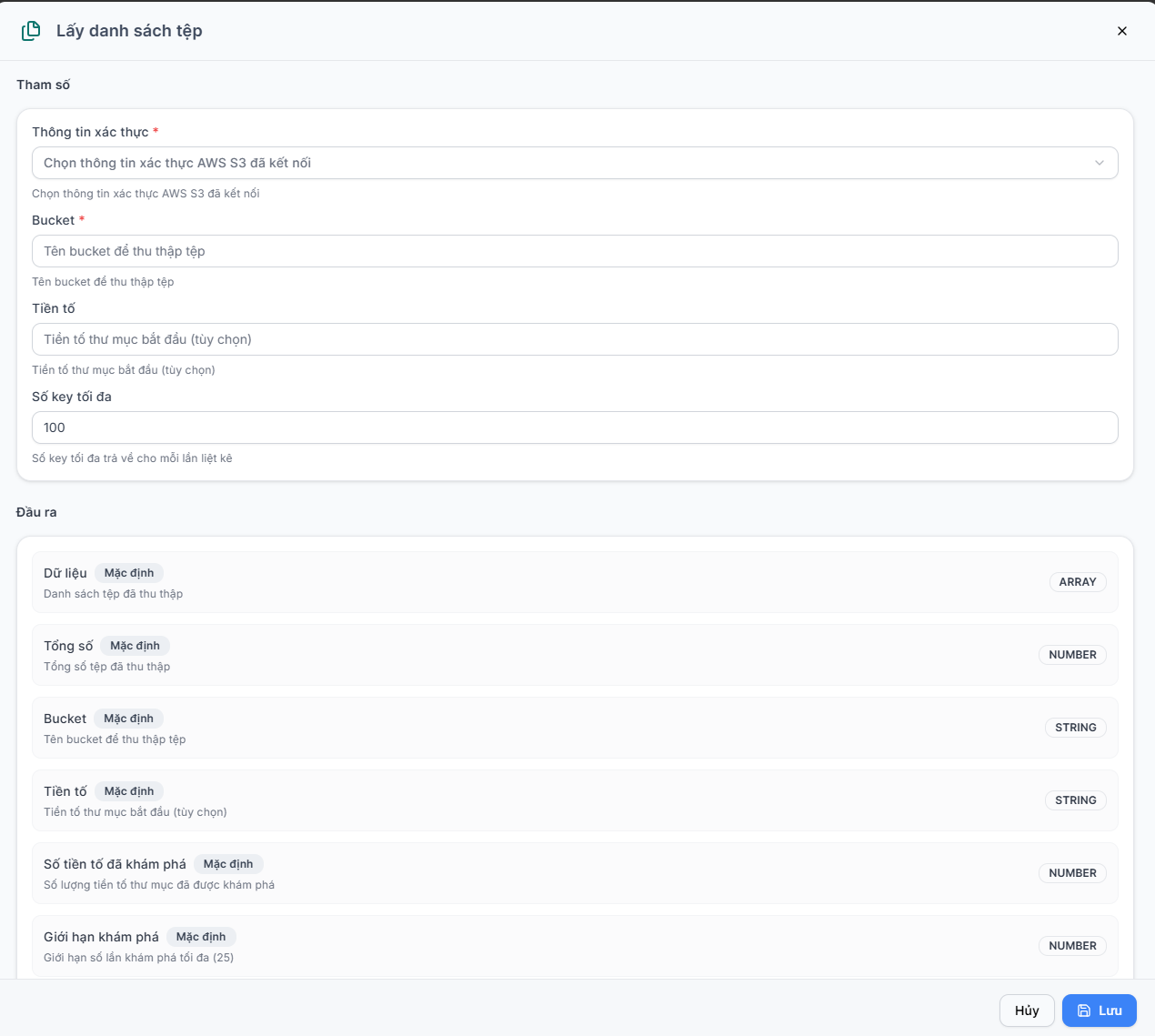Click the Lưu save button
This screenshot has width=1155, height=1036.
[x=1100, y=1011]
